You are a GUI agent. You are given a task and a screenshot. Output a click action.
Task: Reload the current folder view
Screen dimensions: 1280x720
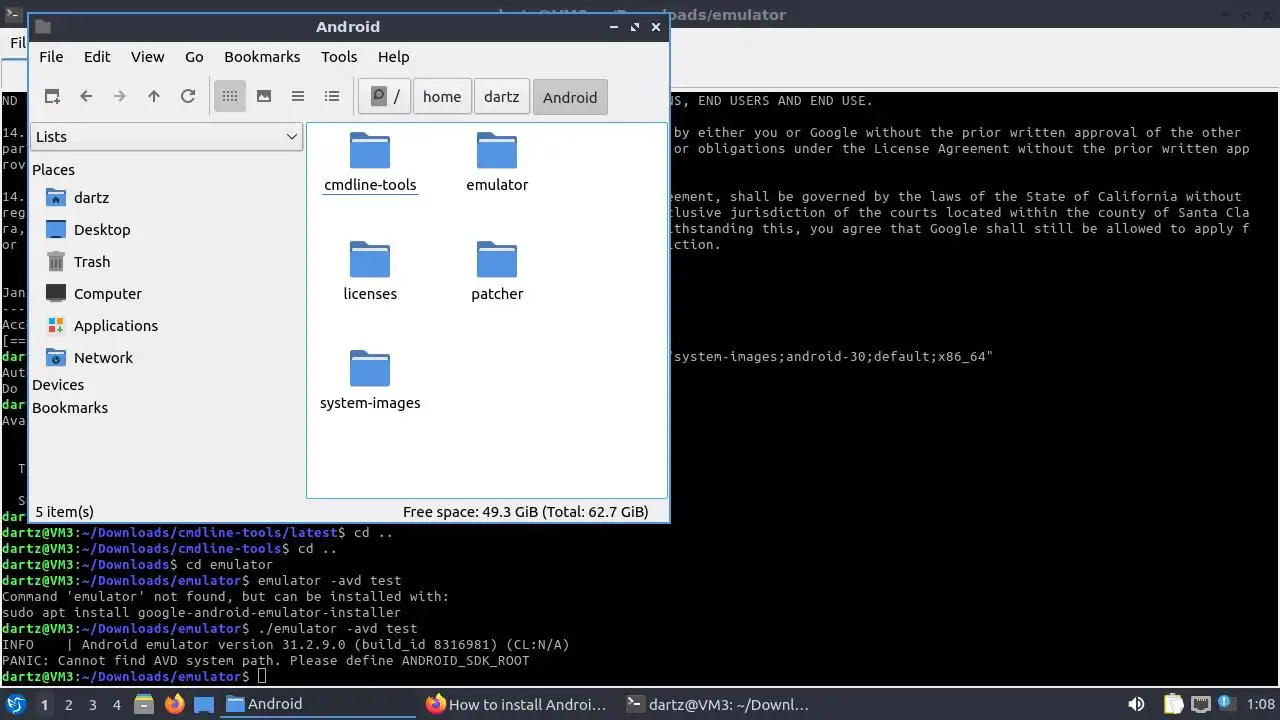188,97
